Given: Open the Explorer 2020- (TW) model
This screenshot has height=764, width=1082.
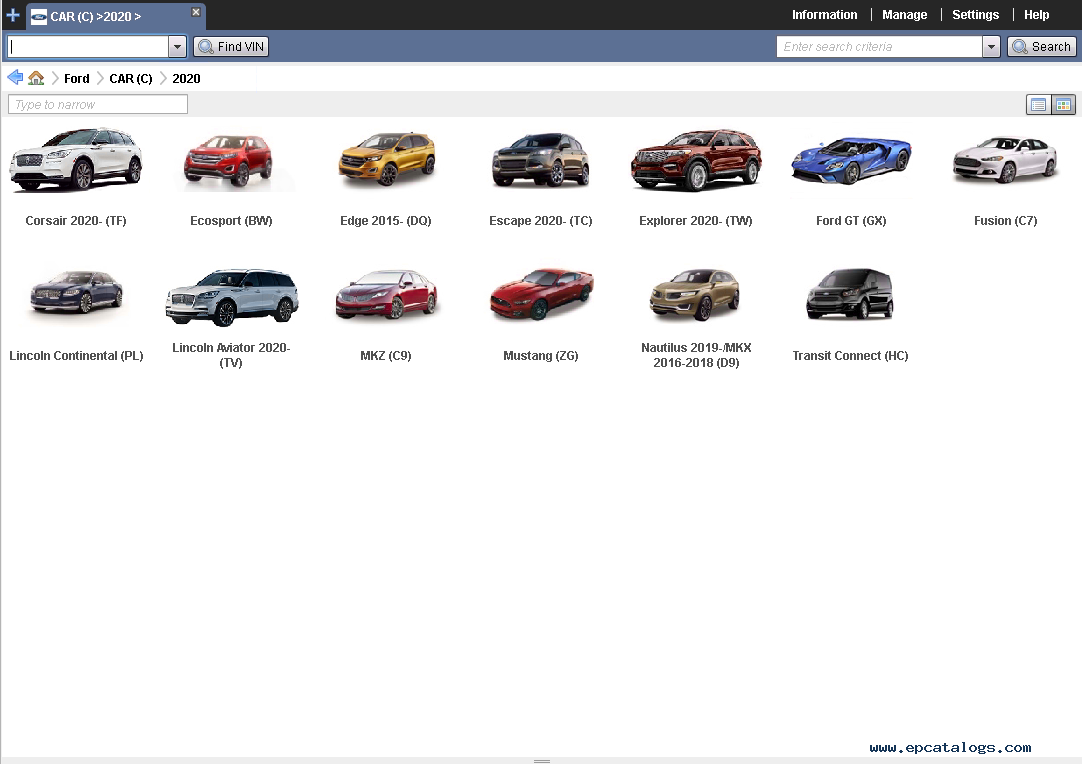Looking at the screenshot, I should click(x=696, y=161).
